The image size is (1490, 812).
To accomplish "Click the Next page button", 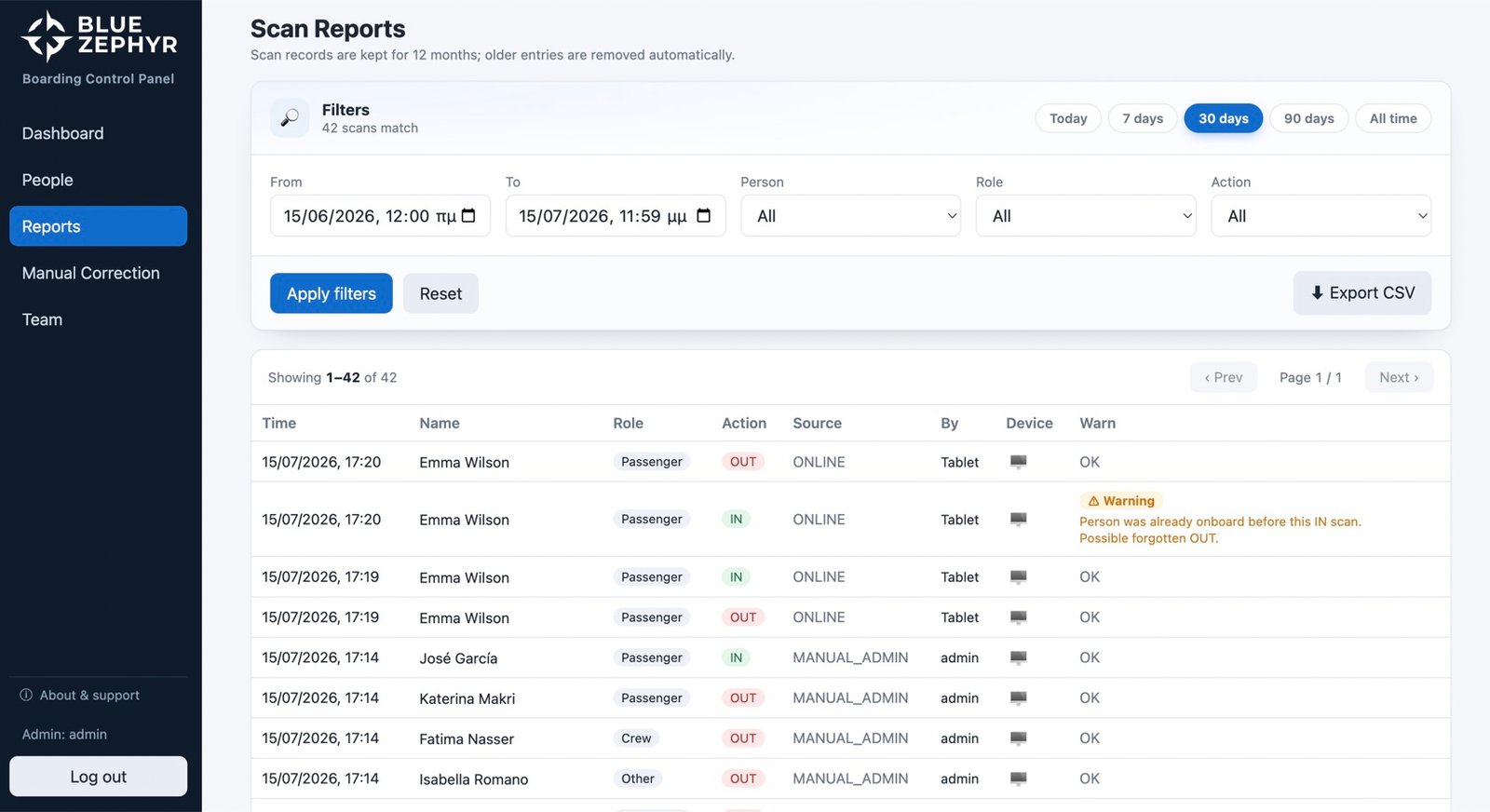I will tap(1400, 377).
